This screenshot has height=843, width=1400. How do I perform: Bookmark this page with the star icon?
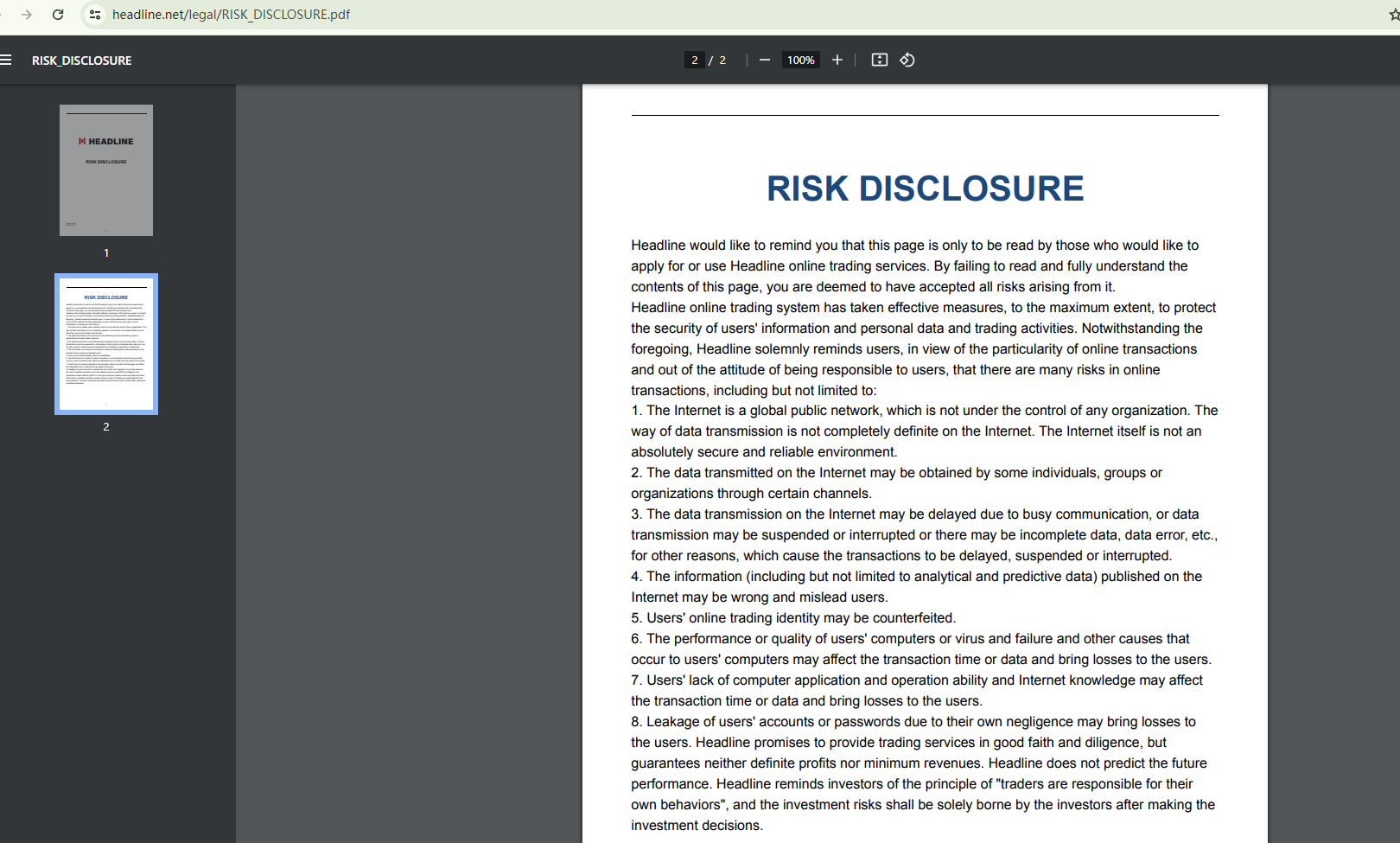coord(1393,15)
